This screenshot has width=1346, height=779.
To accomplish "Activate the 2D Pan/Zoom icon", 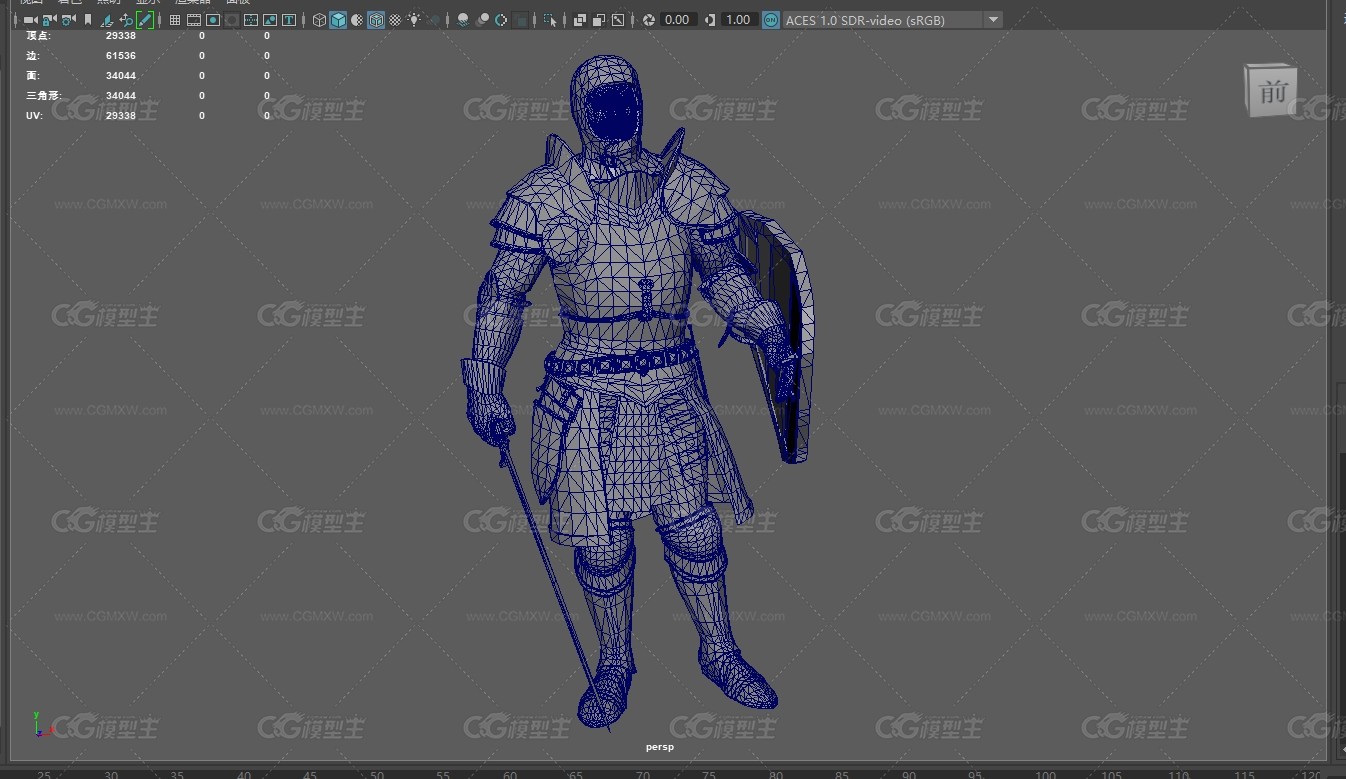I will [126, 20].
